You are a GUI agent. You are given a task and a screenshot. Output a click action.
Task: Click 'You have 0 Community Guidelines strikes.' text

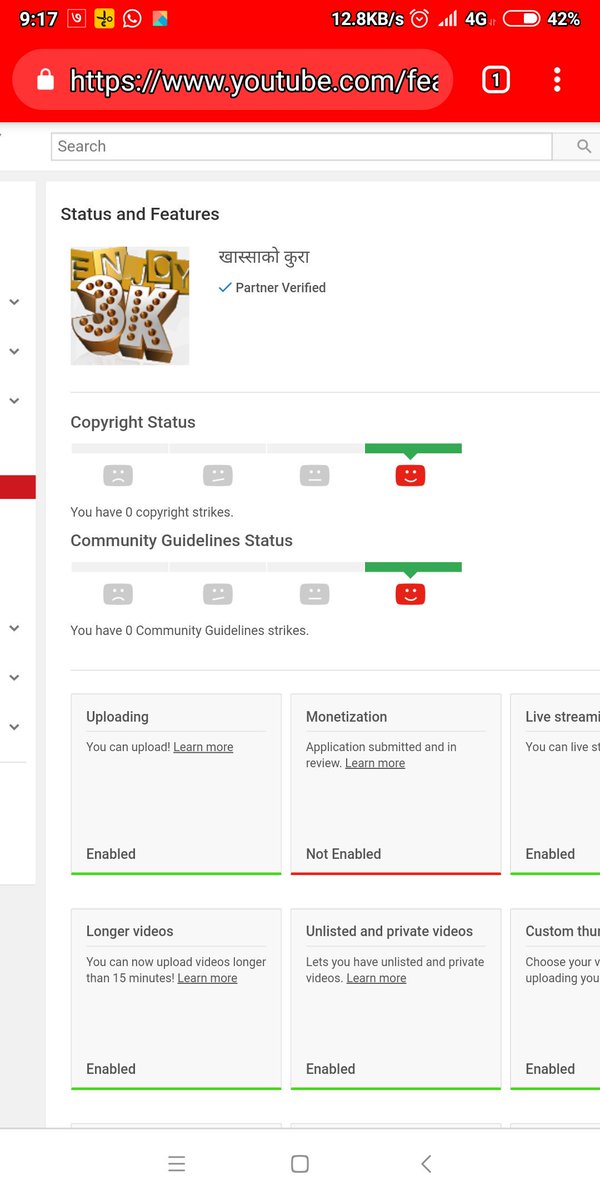click(x=190, y=631)
